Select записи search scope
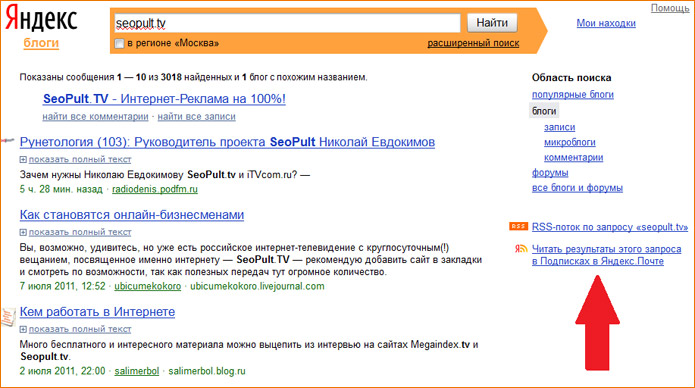Viewport: 695px width, 388px height. [x=559, y=127]
